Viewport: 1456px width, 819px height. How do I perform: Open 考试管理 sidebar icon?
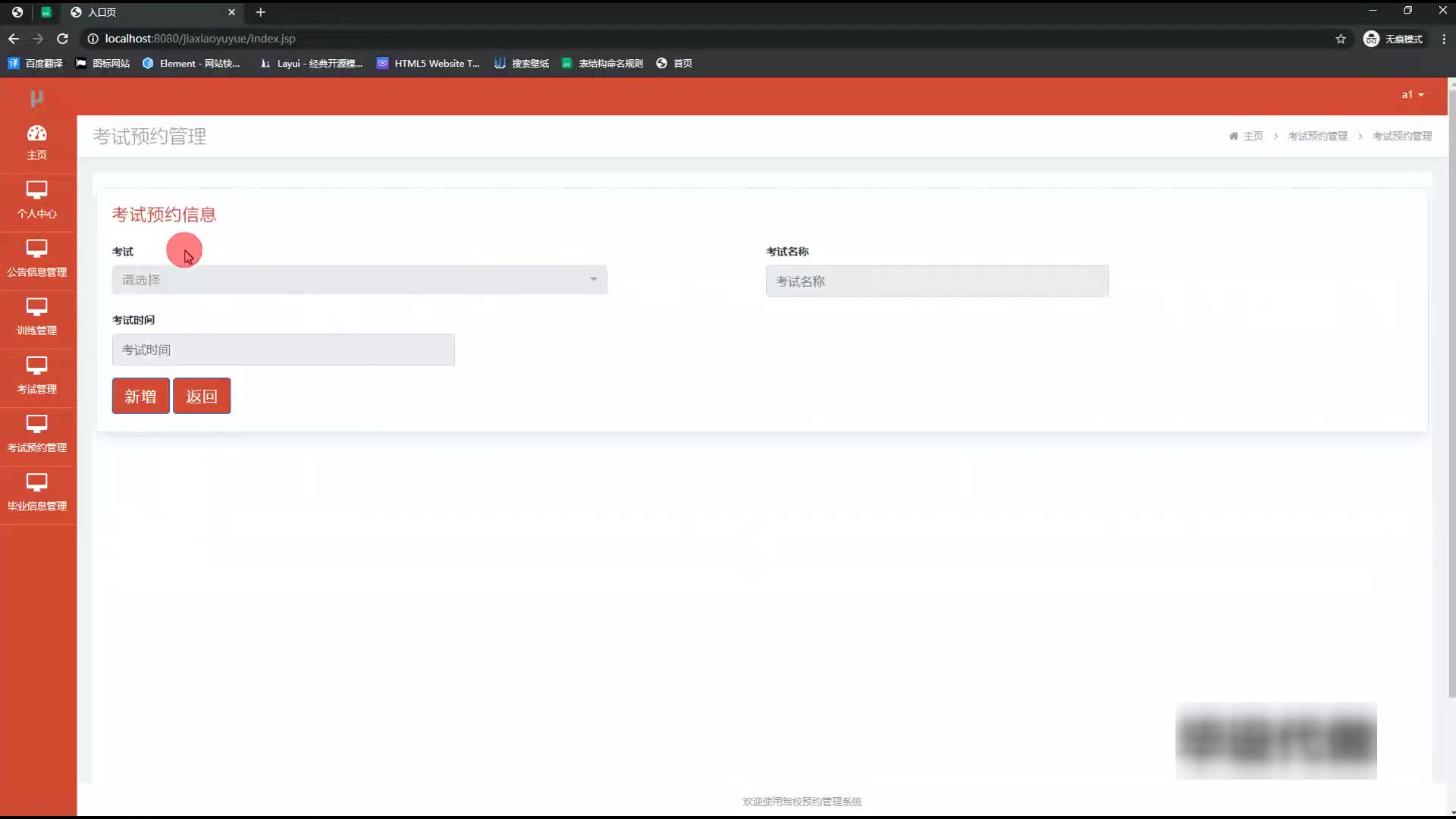36,366
